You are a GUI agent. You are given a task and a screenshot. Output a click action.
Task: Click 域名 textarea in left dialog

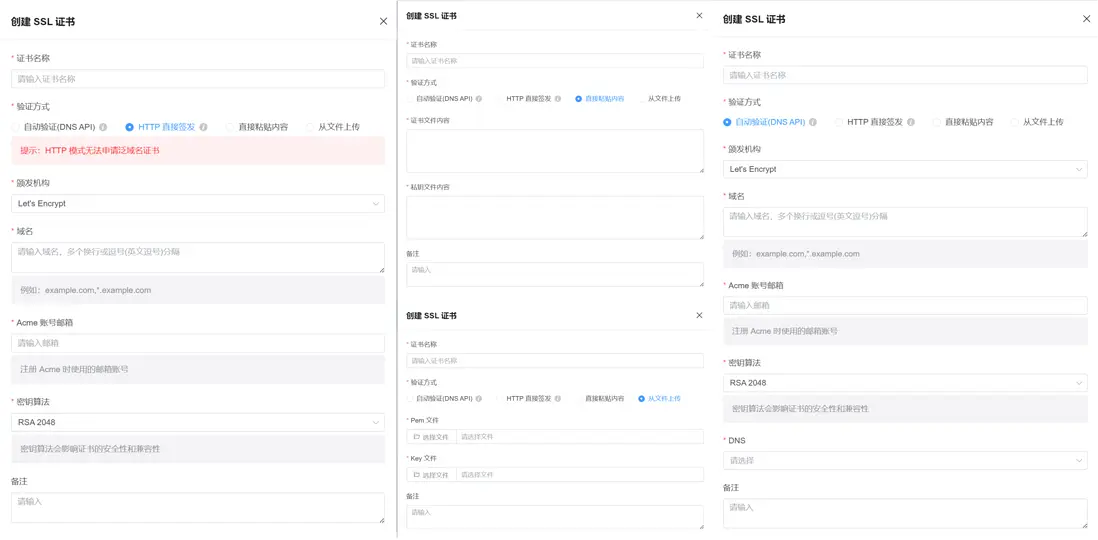198,258
